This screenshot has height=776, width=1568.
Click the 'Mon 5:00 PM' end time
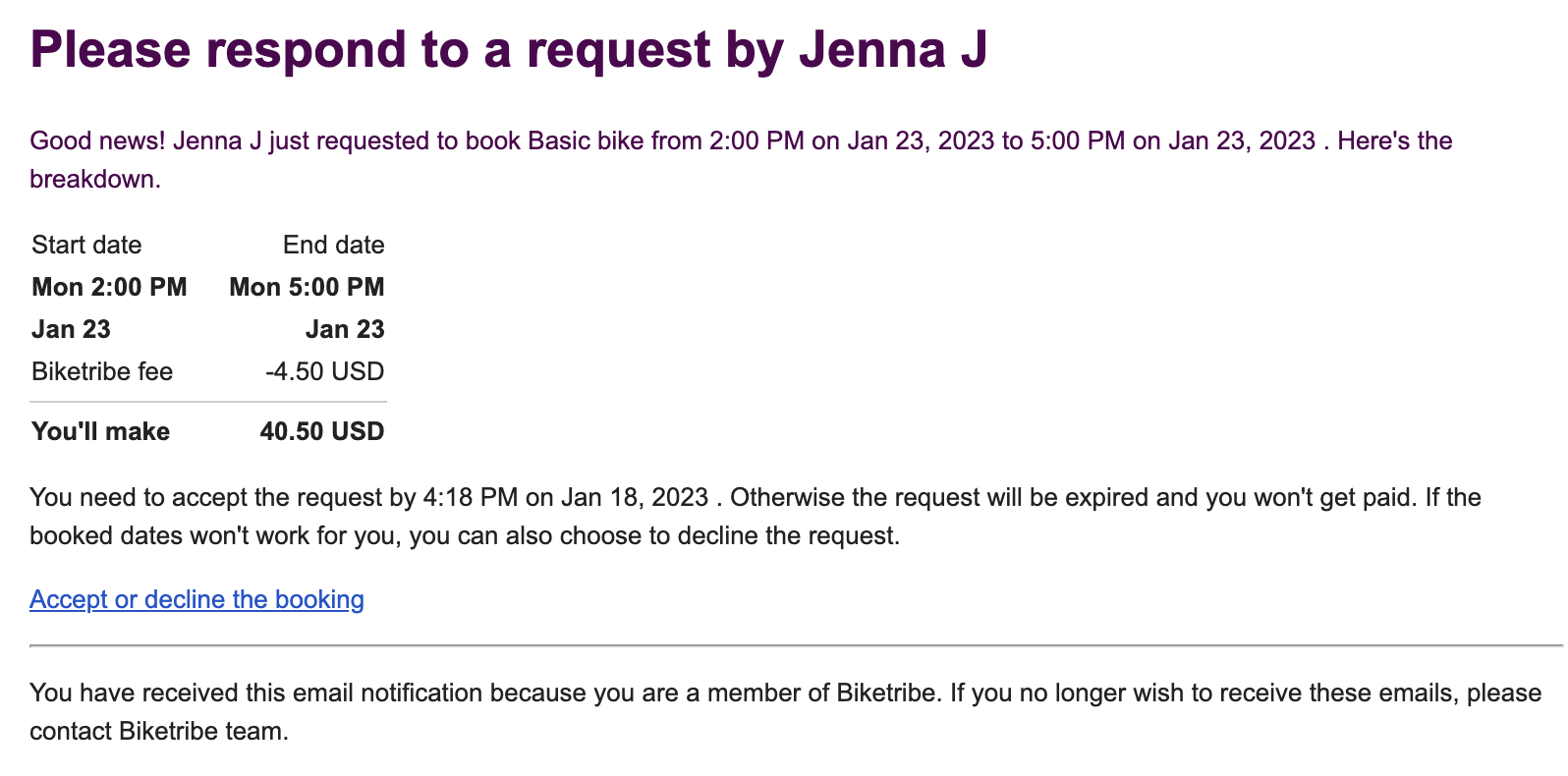pyautogui.click(x=307, y=287)
